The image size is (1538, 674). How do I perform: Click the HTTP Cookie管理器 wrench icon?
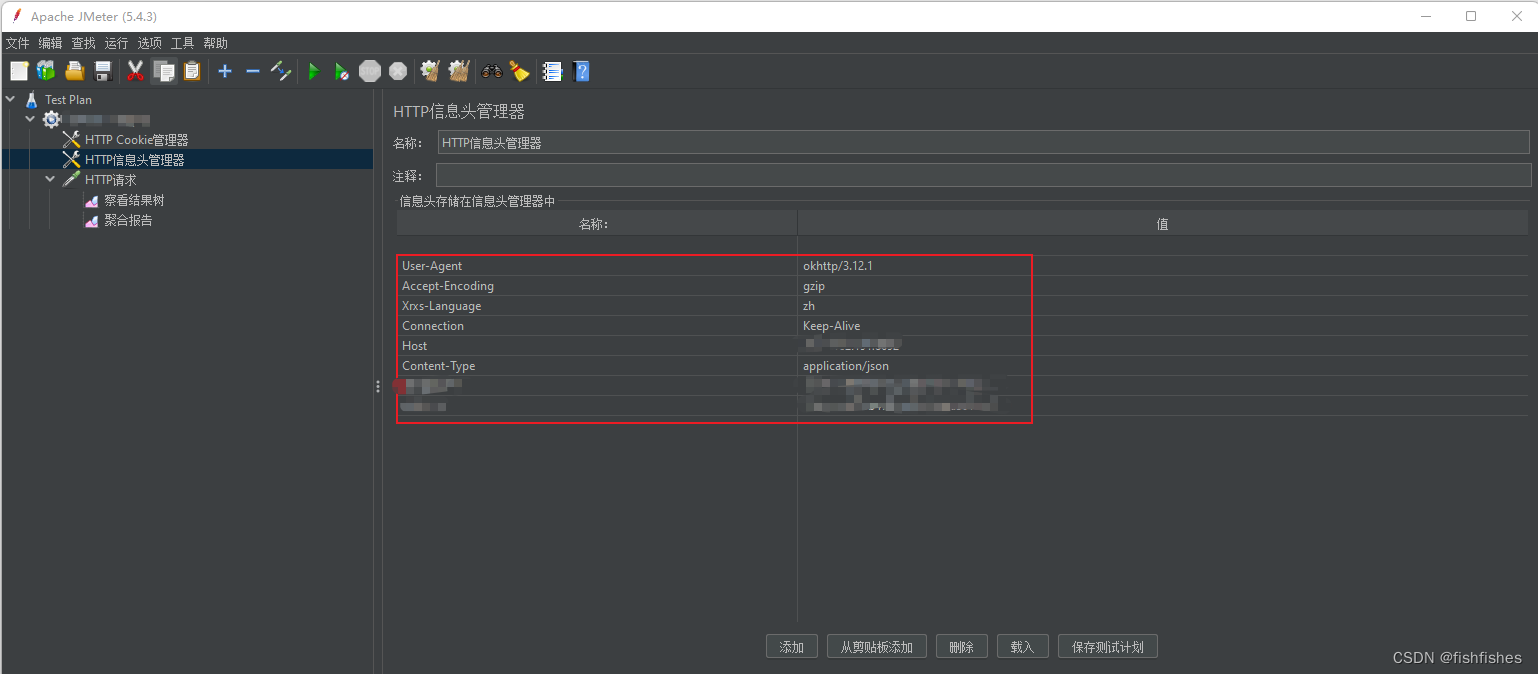[x=71, y=140]
